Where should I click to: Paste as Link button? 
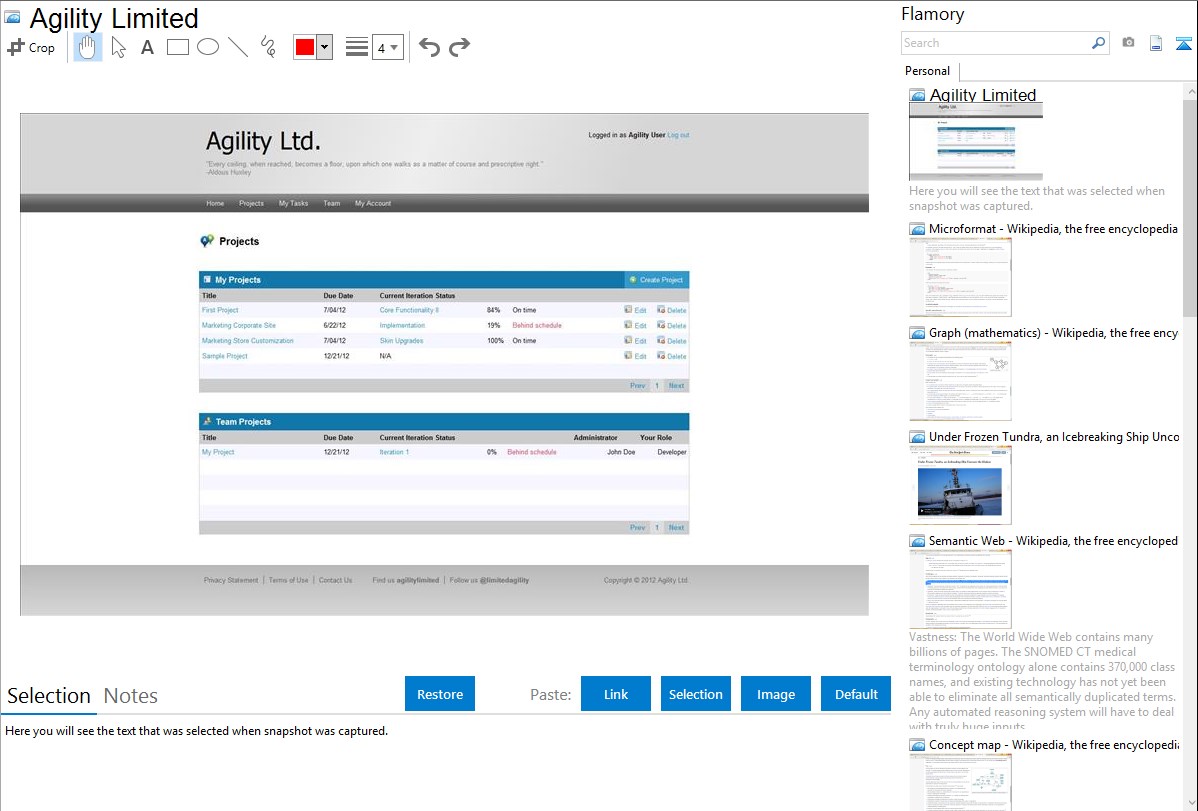point(616,694)
